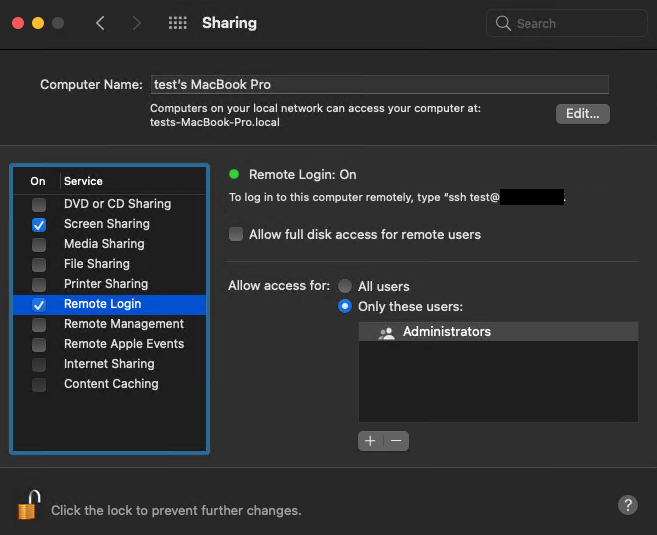Click the magnifier icon in Search

503,23
